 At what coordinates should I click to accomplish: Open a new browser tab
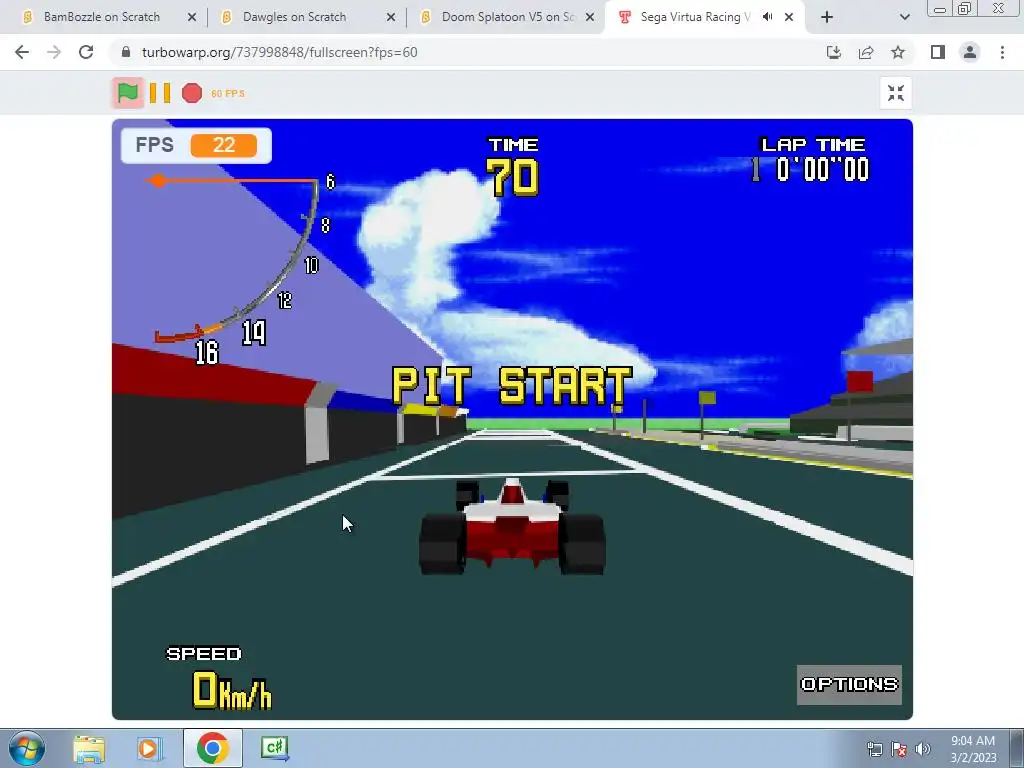click(827, 17)
